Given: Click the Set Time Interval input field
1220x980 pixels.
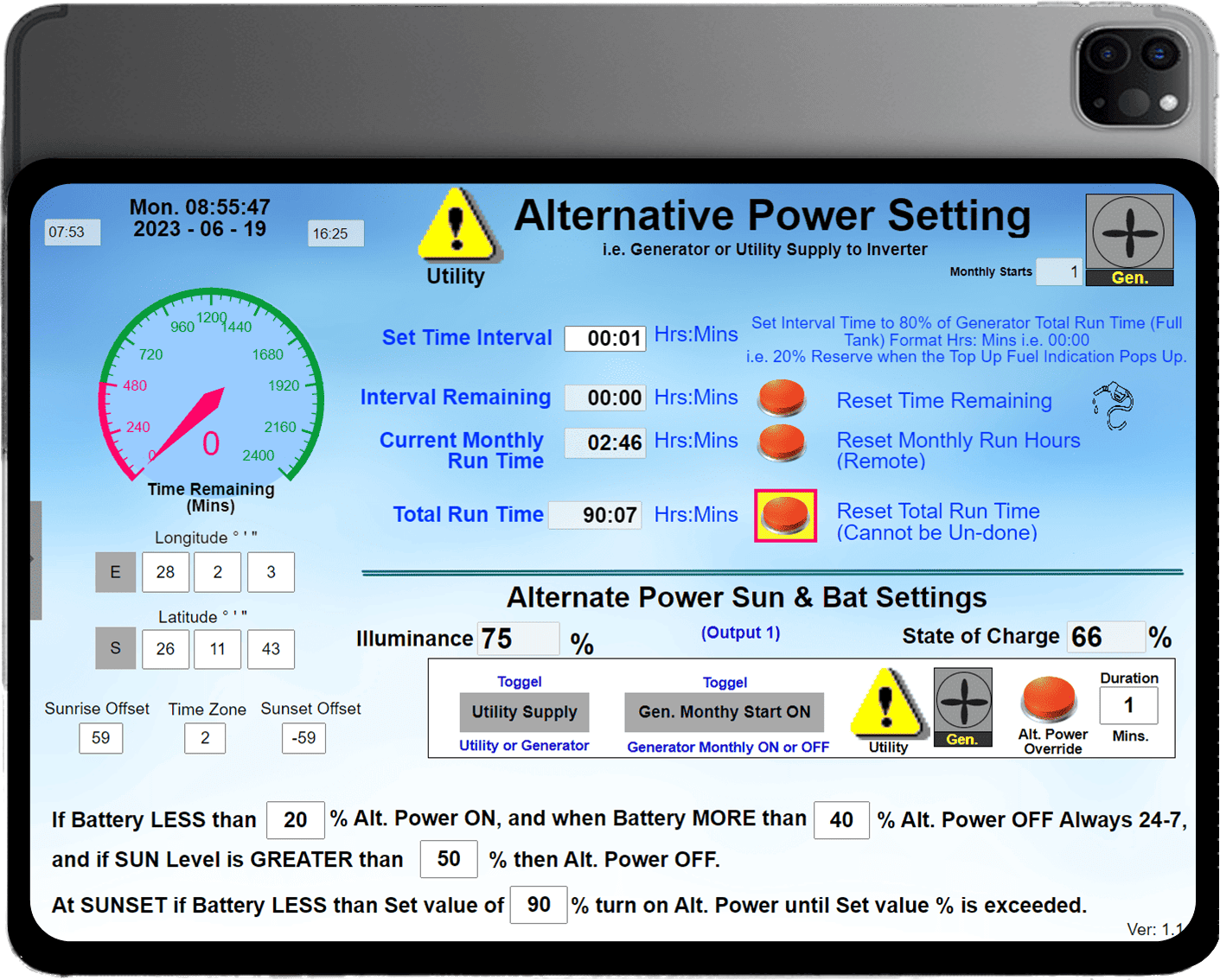Looking at the screenshot, I should (x=605, y=339).
